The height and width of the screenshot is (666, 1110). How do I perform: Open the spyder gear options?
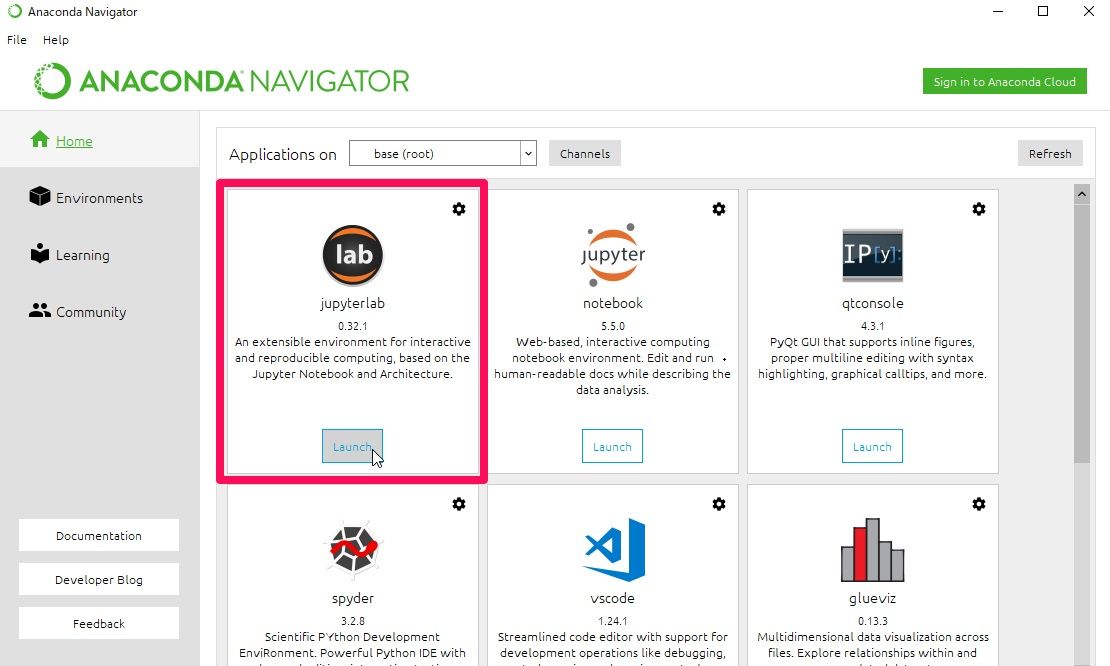point(459,504)
